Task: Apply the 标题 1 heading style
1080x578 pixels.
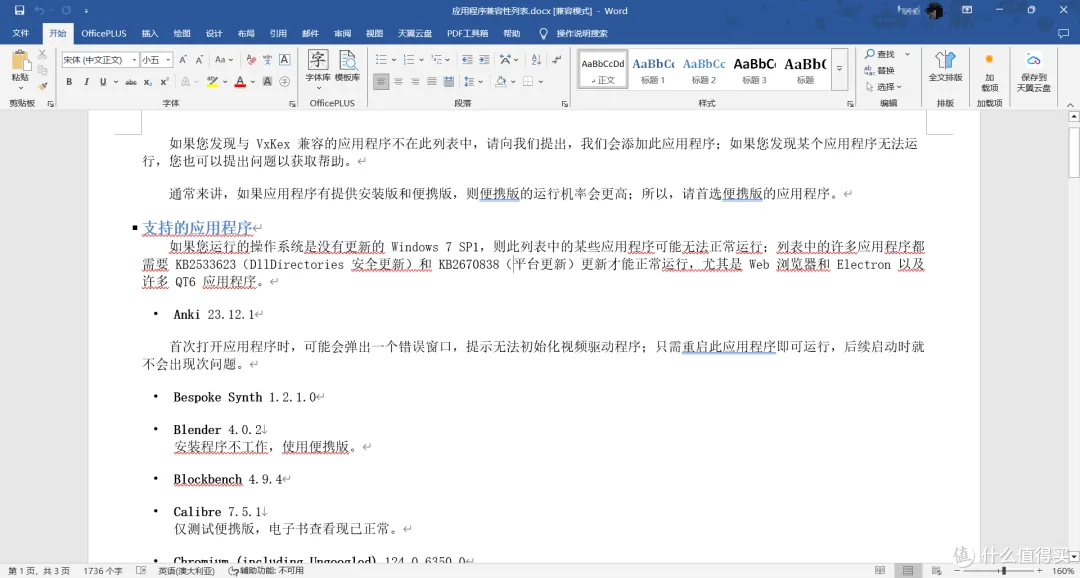Action: coord(653,69)
